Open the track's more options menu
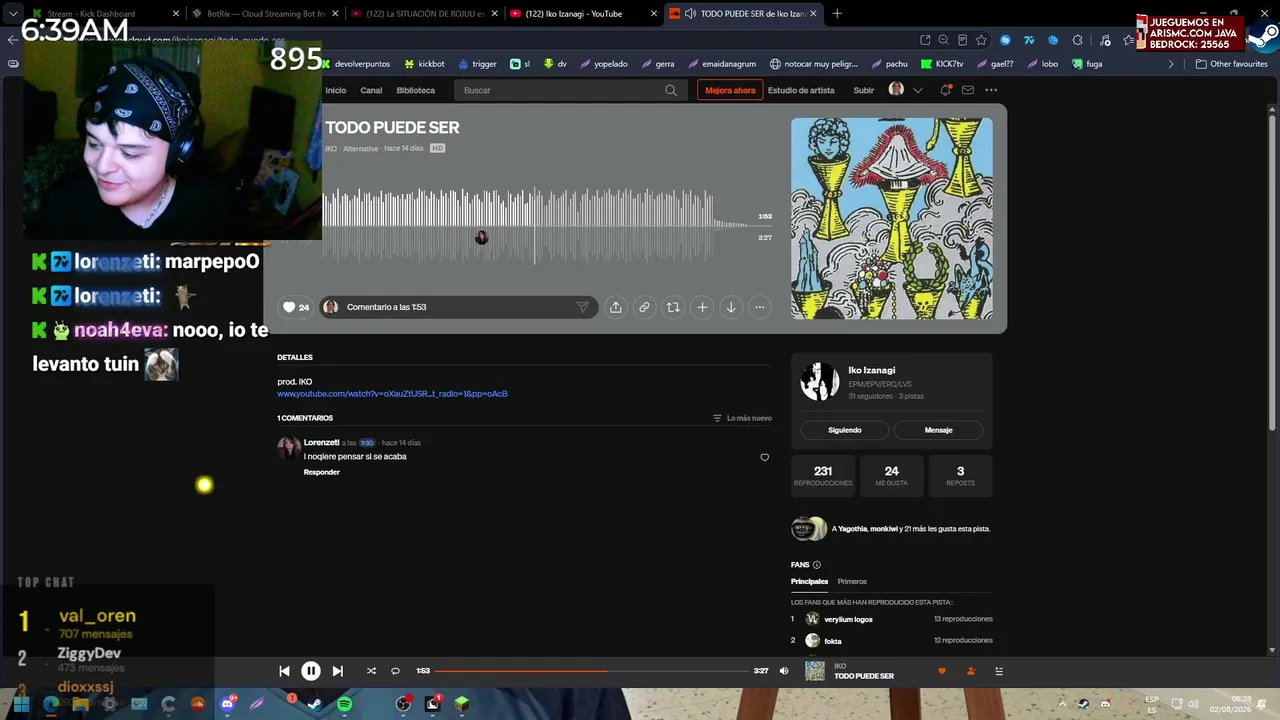This screenshot has width=1280, height=720. click(x=760, y=307)
